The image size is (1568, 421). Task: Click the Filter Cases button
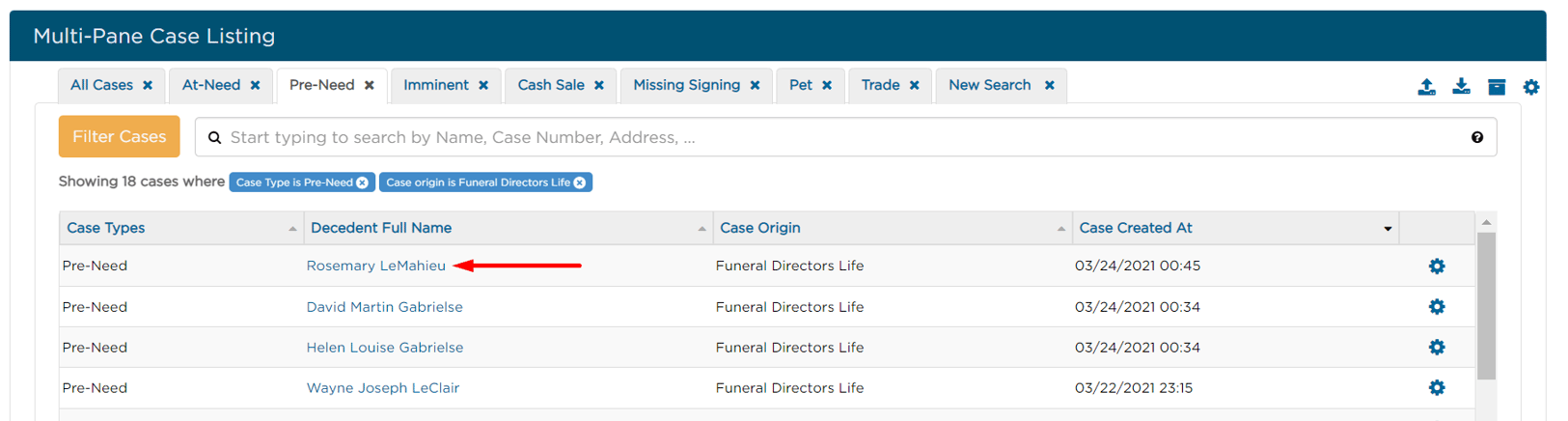tap(119, 137)
